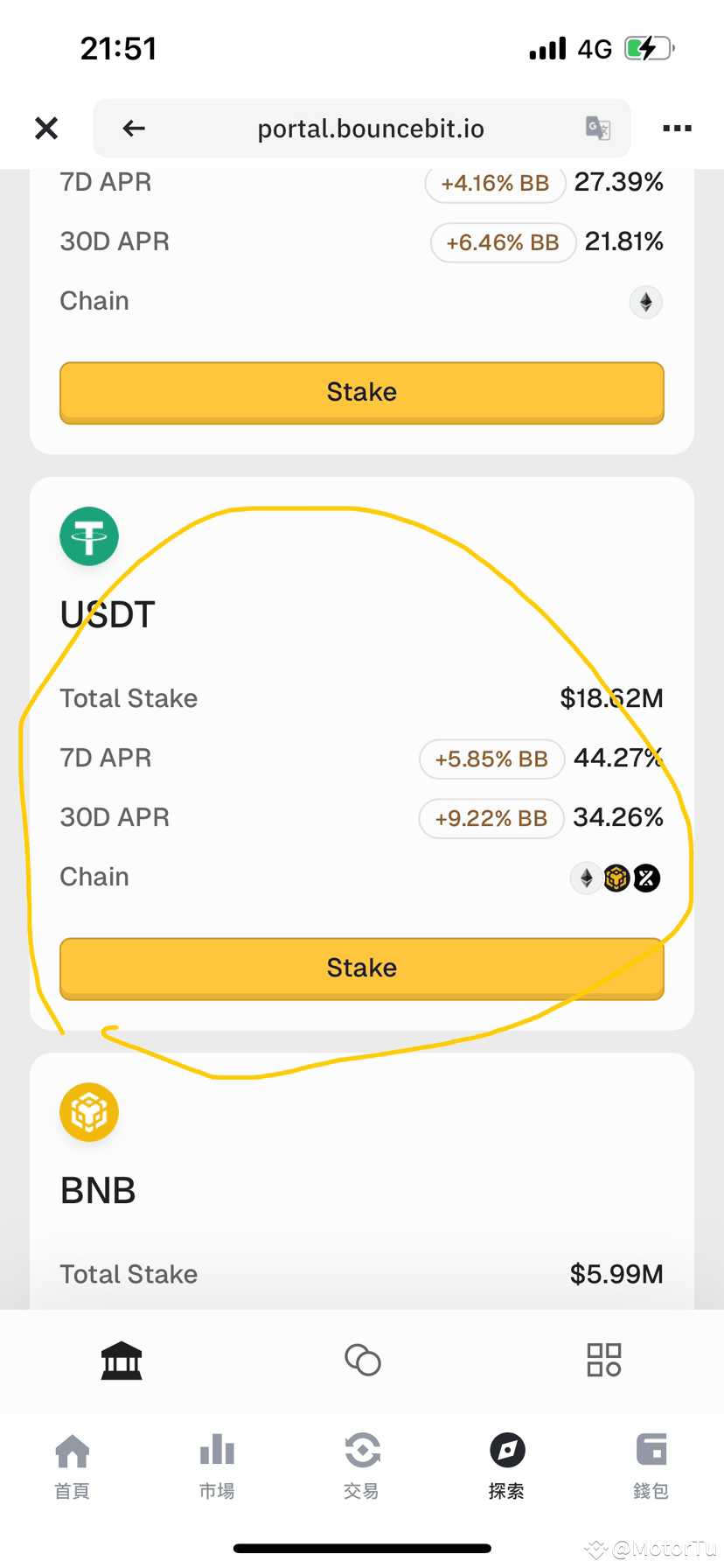Click the +5.85% BB bonus badge
724x1568 pixels.
pos(491,759)
